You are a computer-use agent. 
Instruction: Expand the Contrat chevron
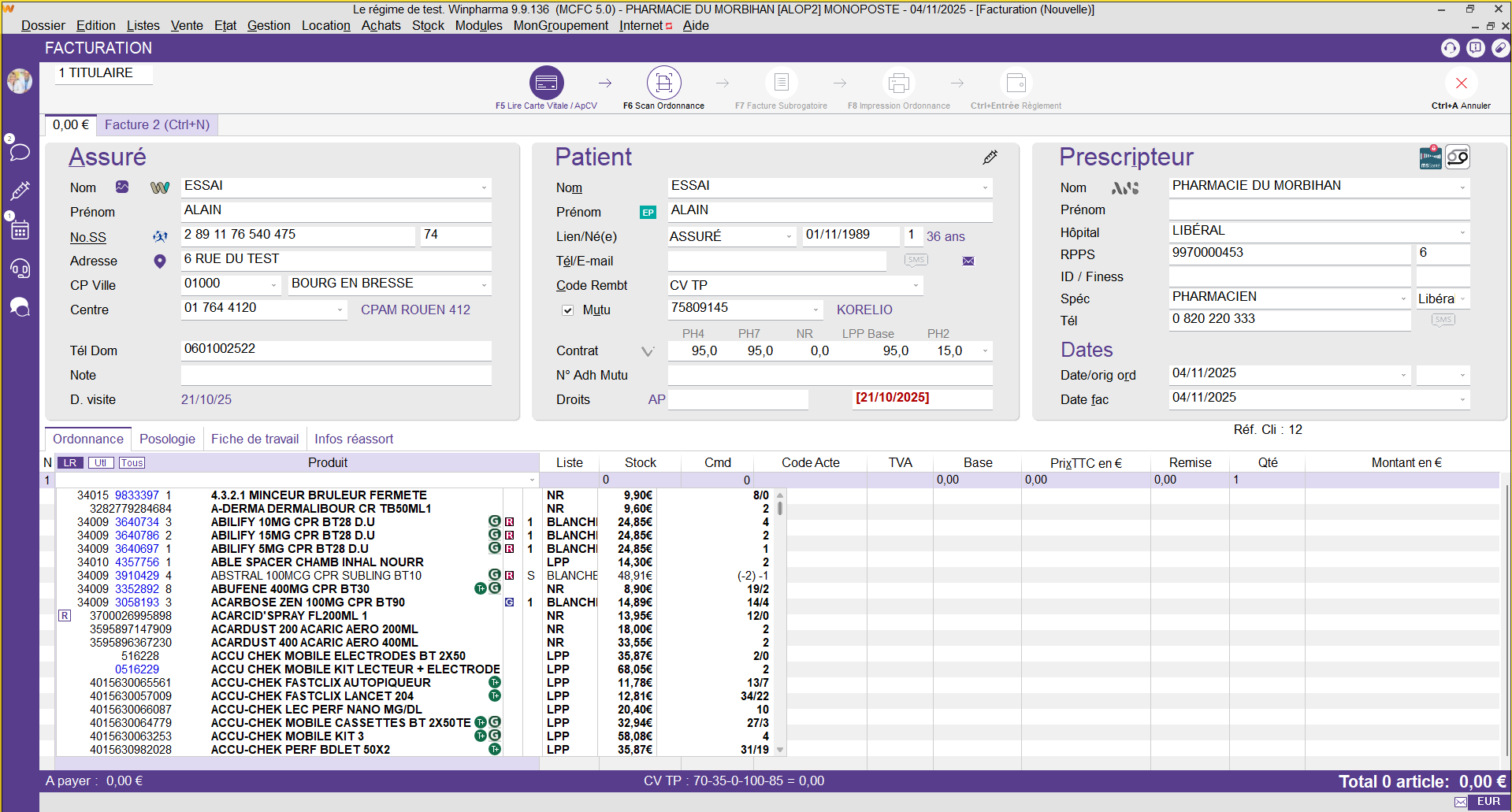coord(648,351)
